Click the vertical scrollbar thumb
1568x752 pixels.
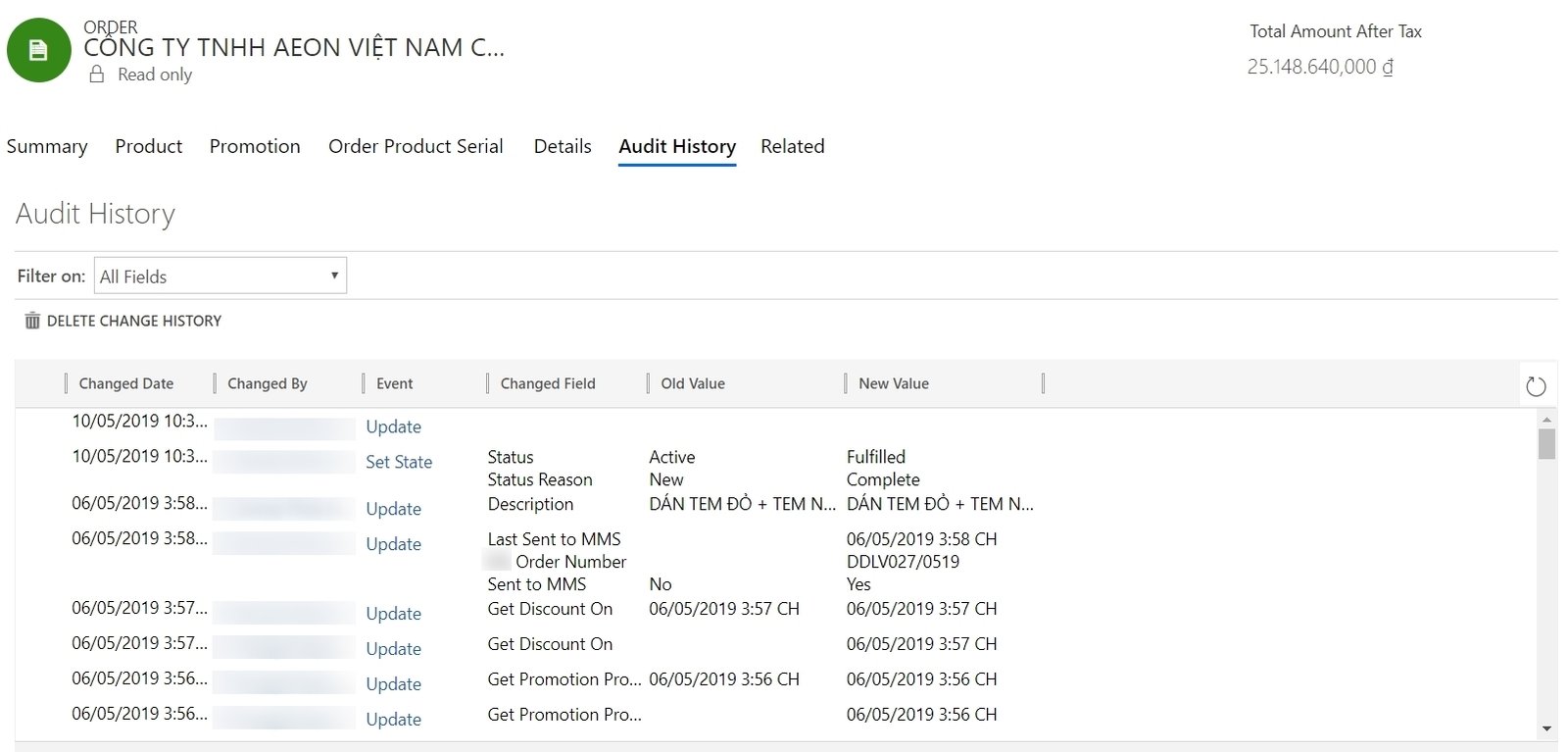pyautogui.click(x=1546, y=443)
